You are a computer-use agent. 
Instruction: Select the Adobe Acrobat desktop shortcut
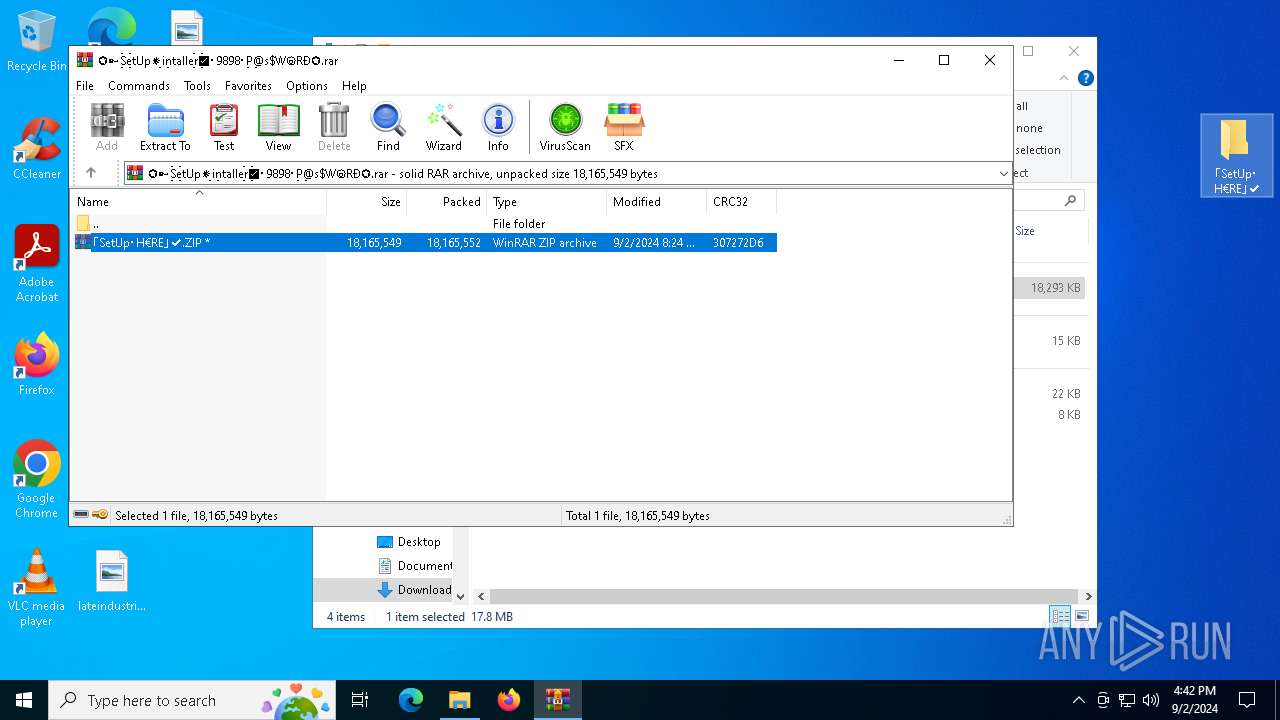tap(37, 264)
